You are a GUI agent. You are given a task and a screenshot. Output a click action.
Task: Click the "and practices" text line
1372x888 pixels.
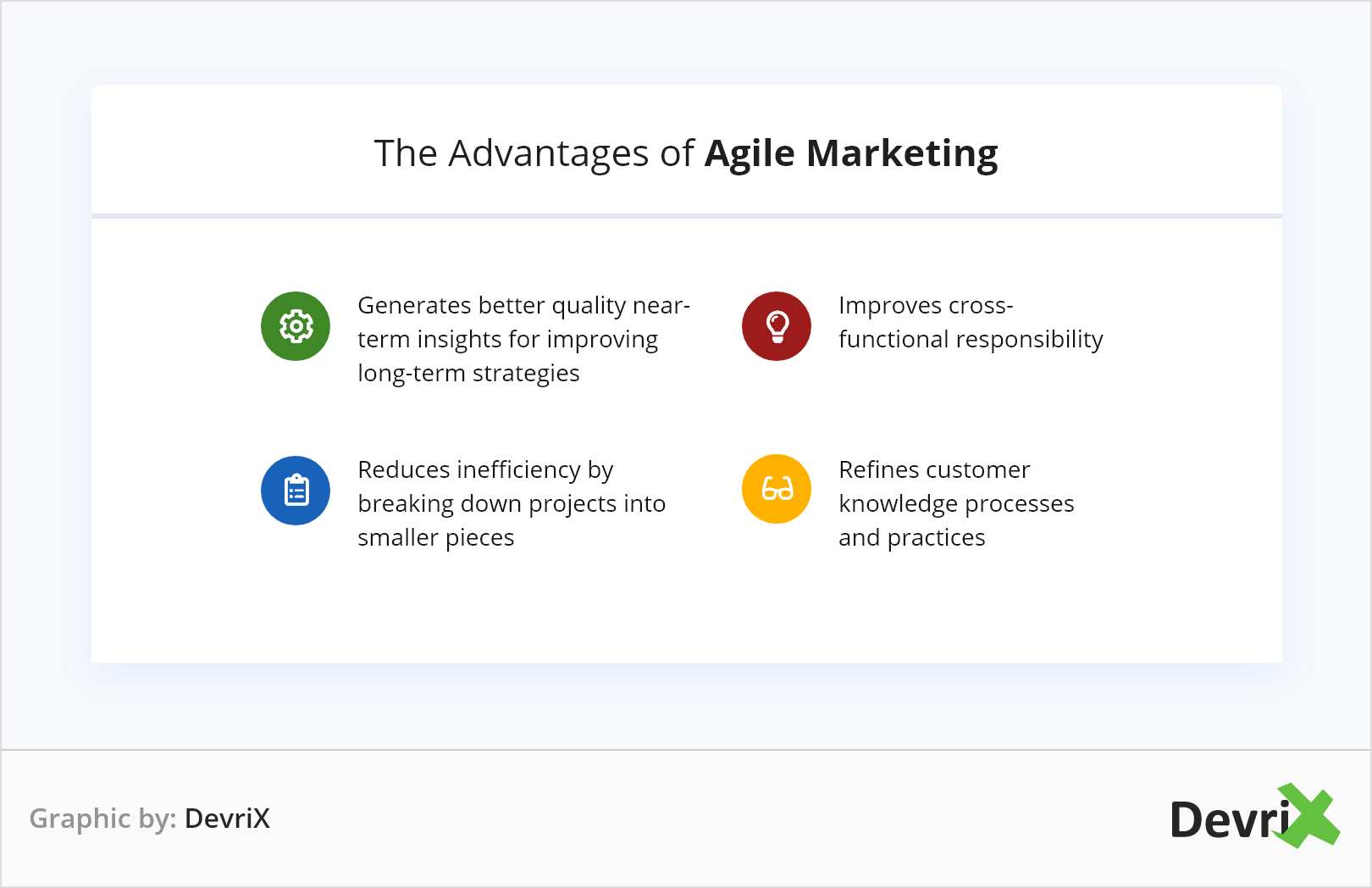912,537
